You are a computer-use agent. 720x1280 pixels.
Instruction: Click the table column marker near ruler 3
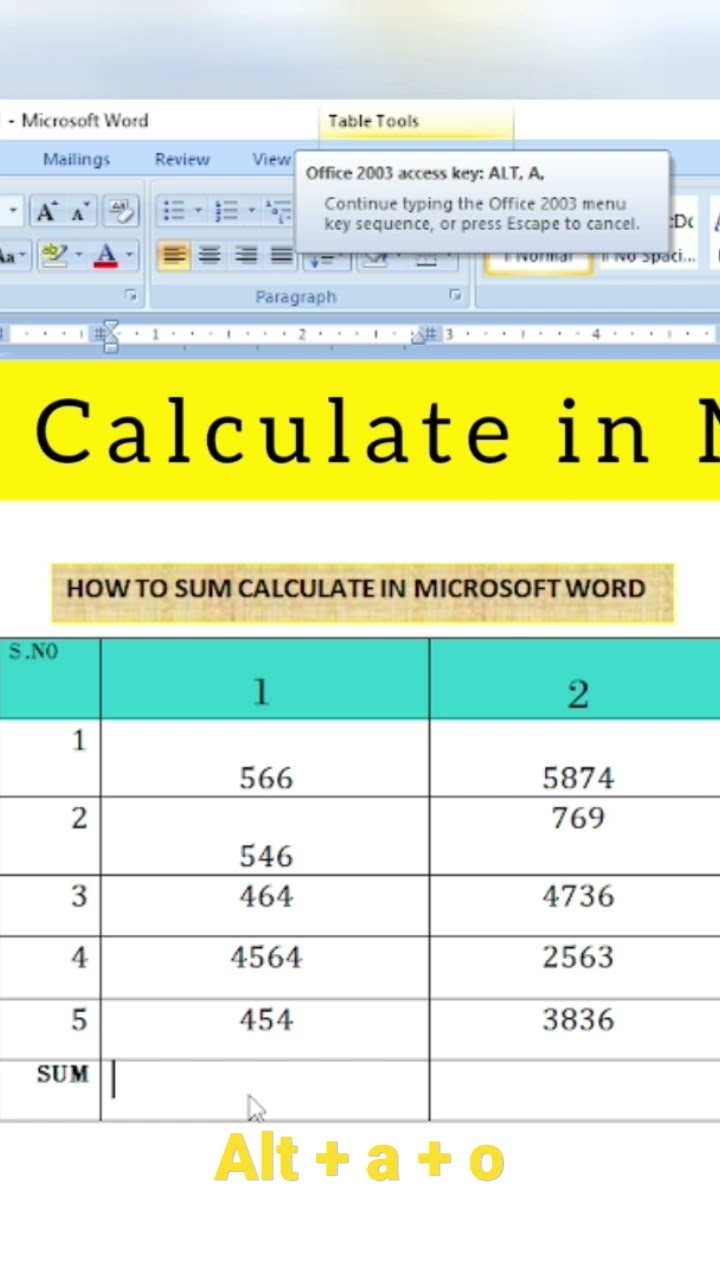429,335
